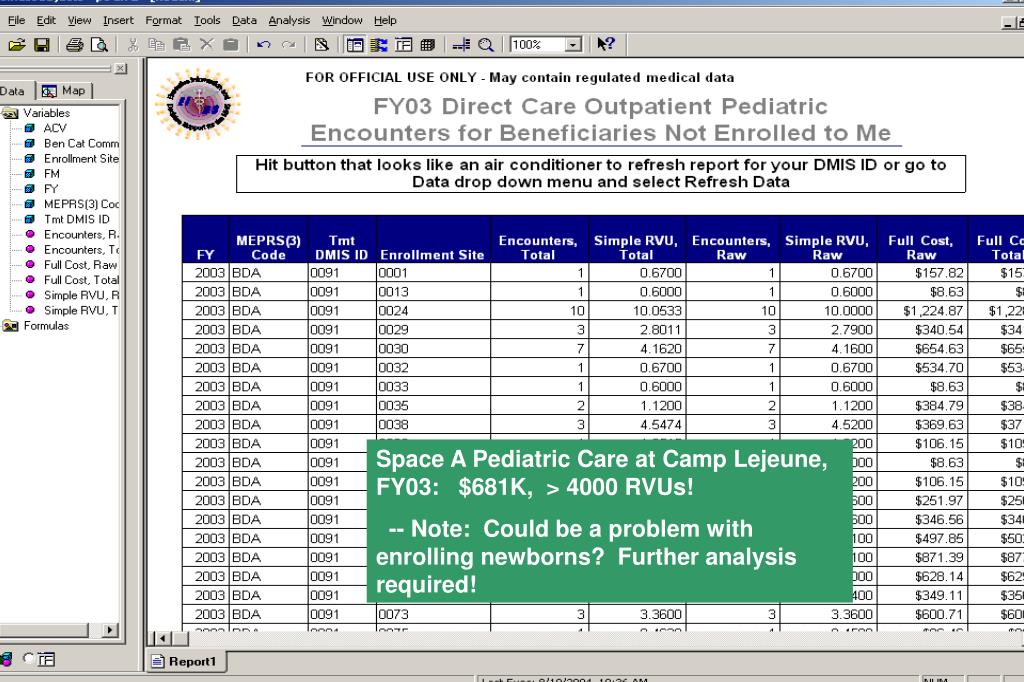Open the Window menu
This screenshot has height=682, width=1024.
[x=342, y=20]
